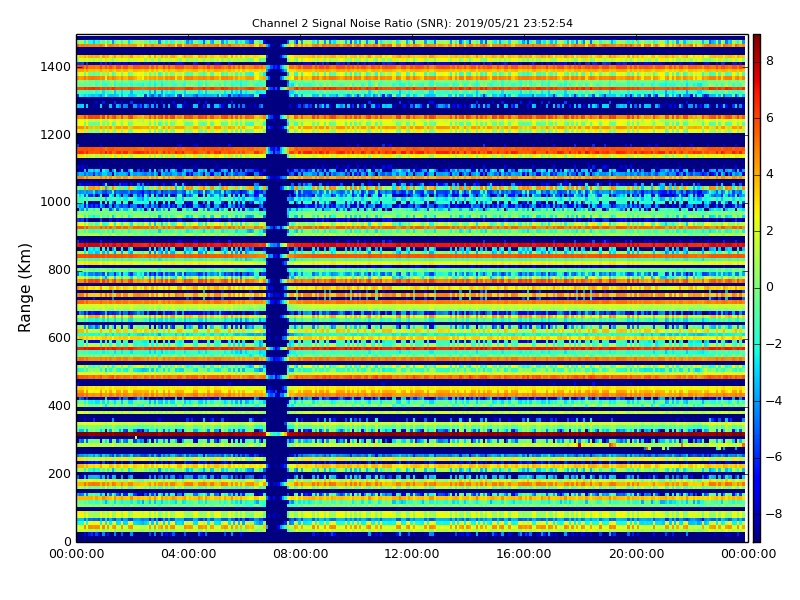Click the plot title text
The image size is (800, 600).
tap(412, 23)
